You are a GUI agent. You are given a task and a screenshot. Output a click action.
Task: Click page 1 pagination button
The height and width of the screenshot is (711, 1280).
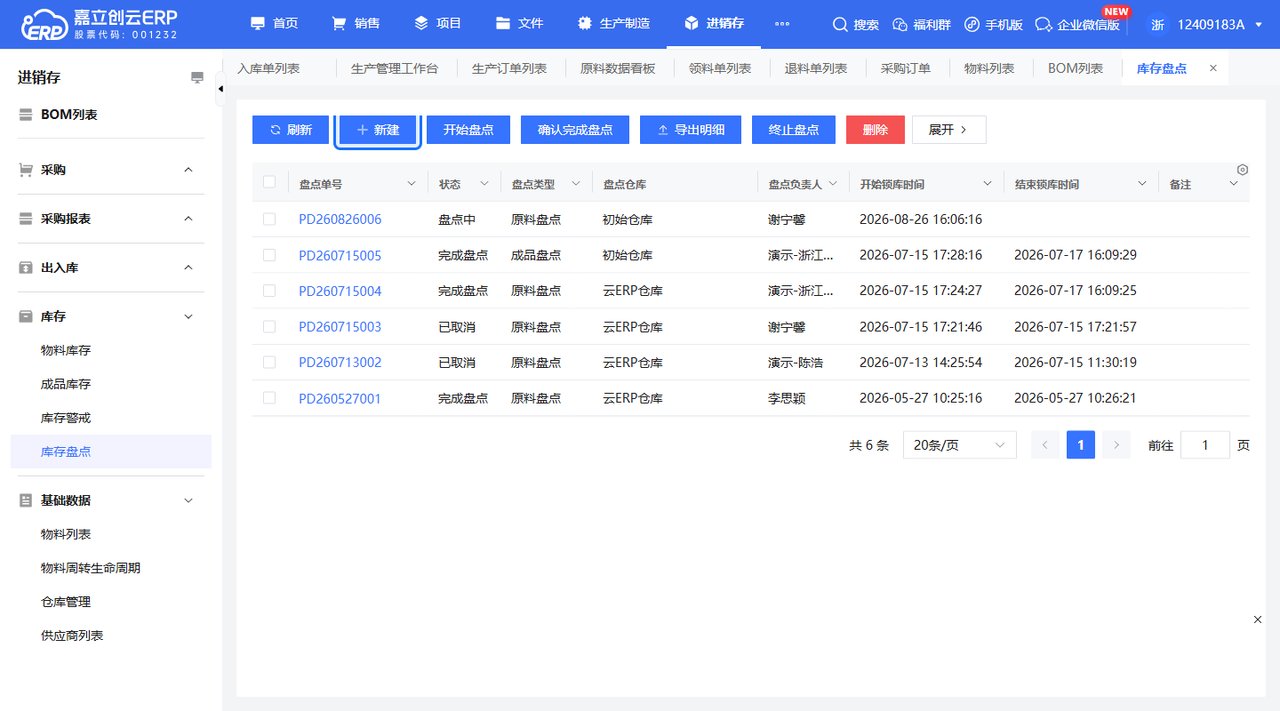[x=1081, y=445]
